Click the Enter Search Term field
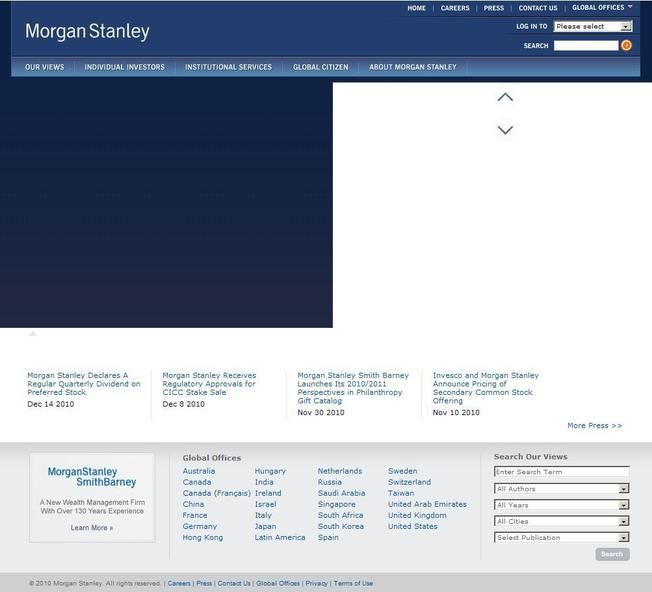The width and height of the screenshot is (652, 592). click(x=561, y=472)
